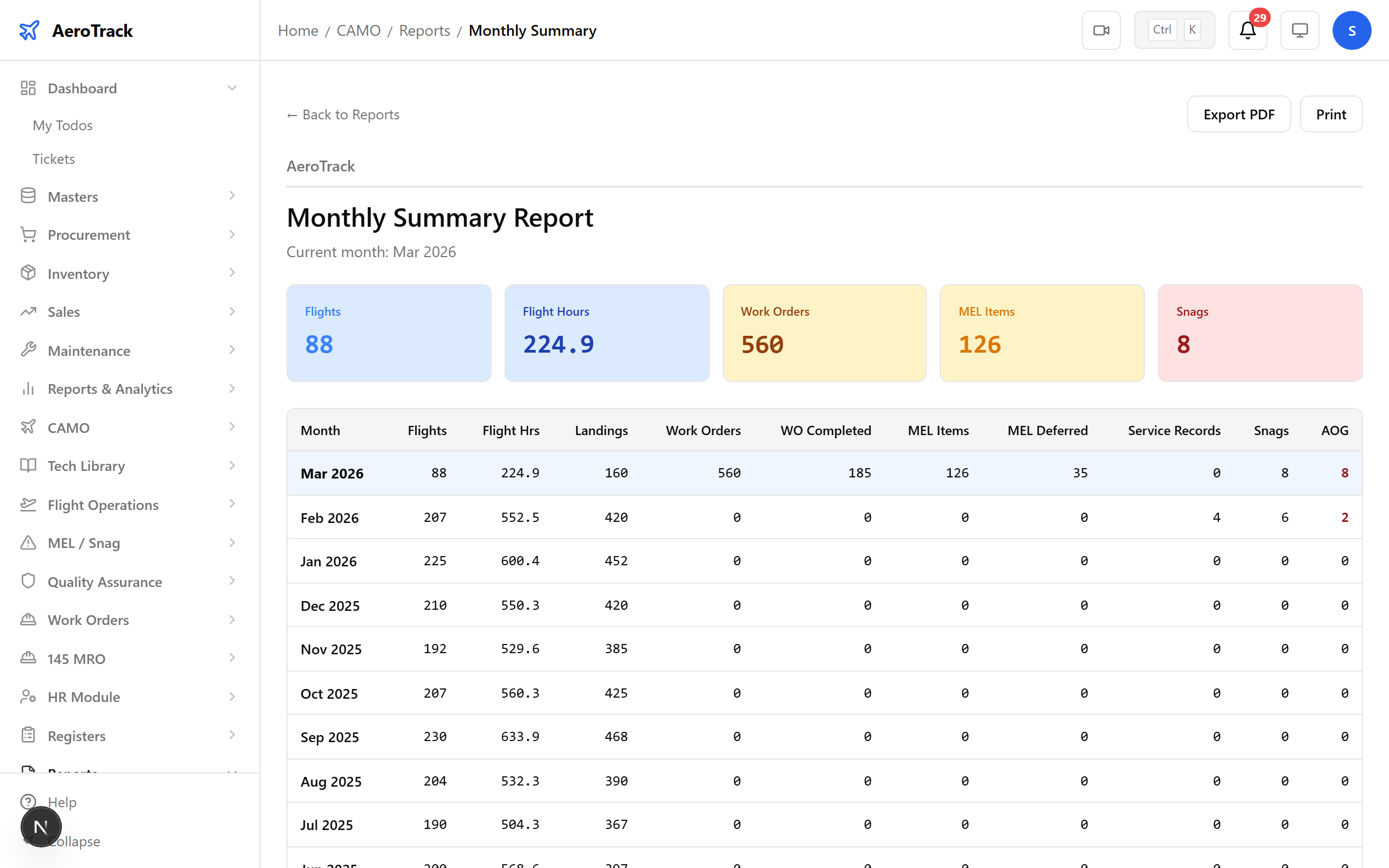The width and height of the screenshot is (1389, 868).
Task: Click the Reports breadcrumb link
Action: click(424, 30)
